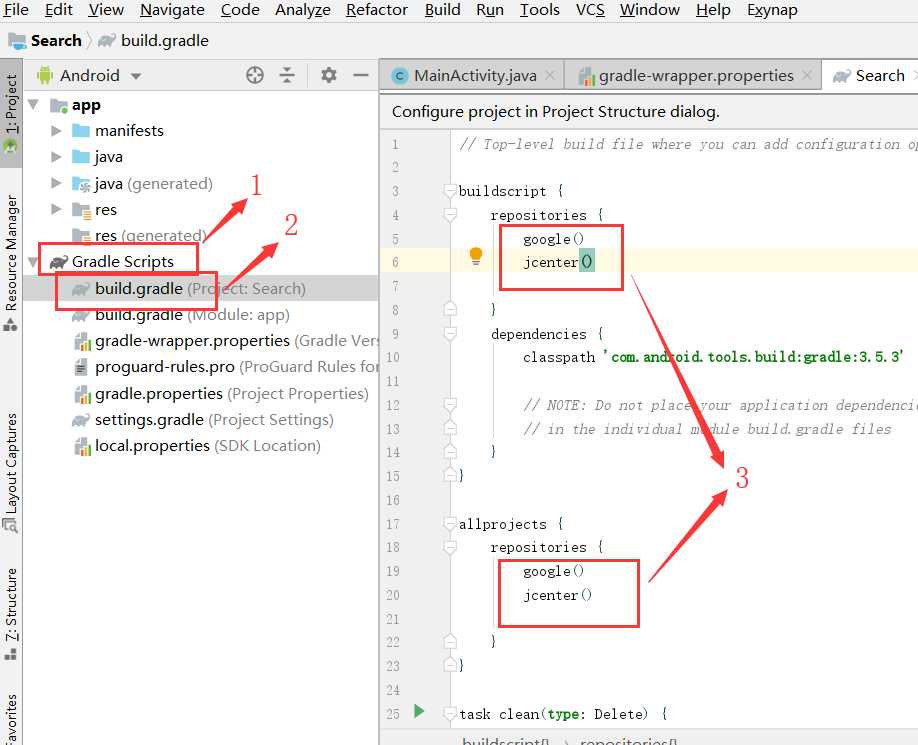The width and height of the screenshot is (918, 745).
Task: Fold the allprojects block at line 17
Action: click(450, 524)
